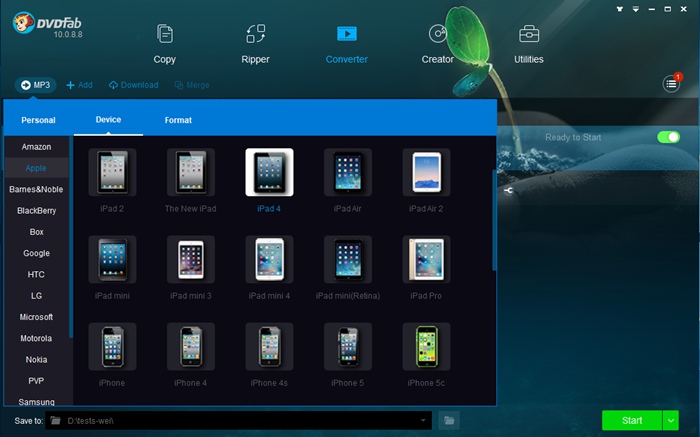Switch to the Converter module
Image resolution: width=700 pixels, height=437 pixels.
click(x=346, y=44)
